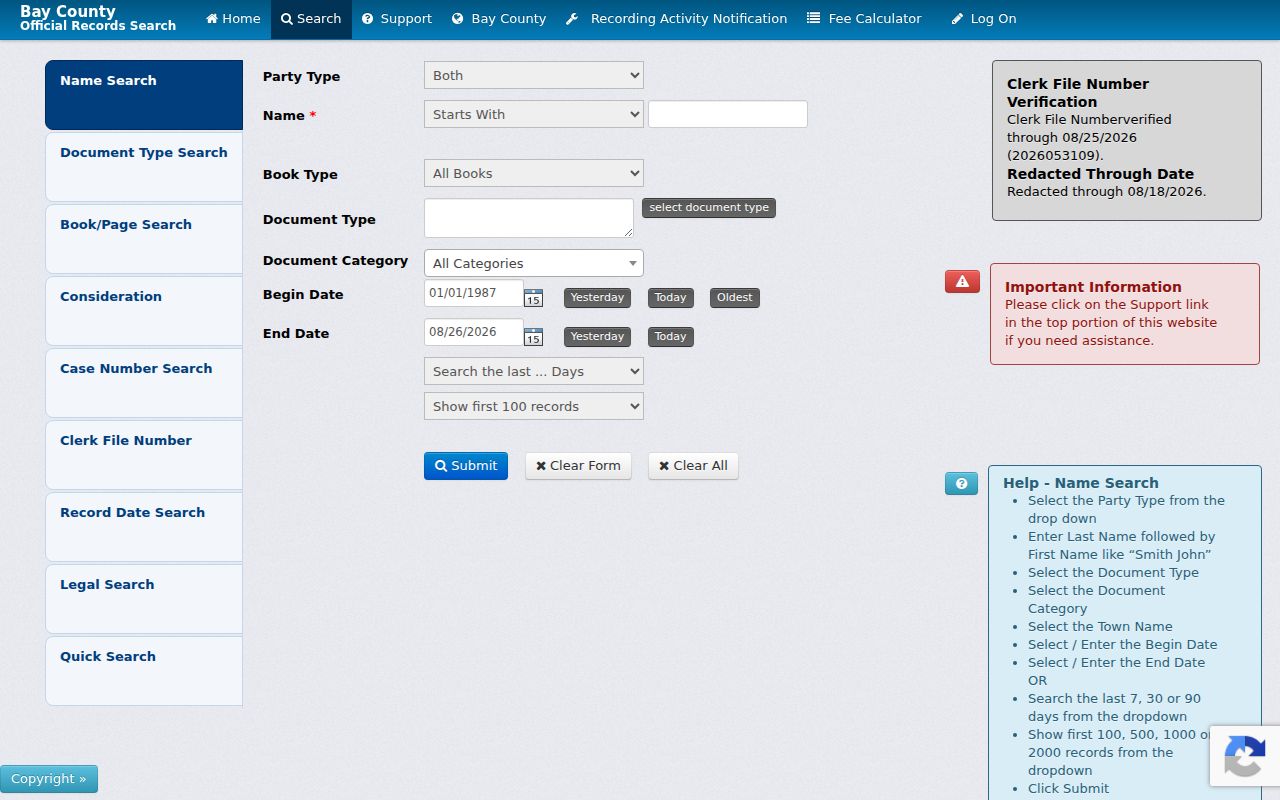
Task: Switch to Record Date Search tab
Action: [x=144, y=527]
